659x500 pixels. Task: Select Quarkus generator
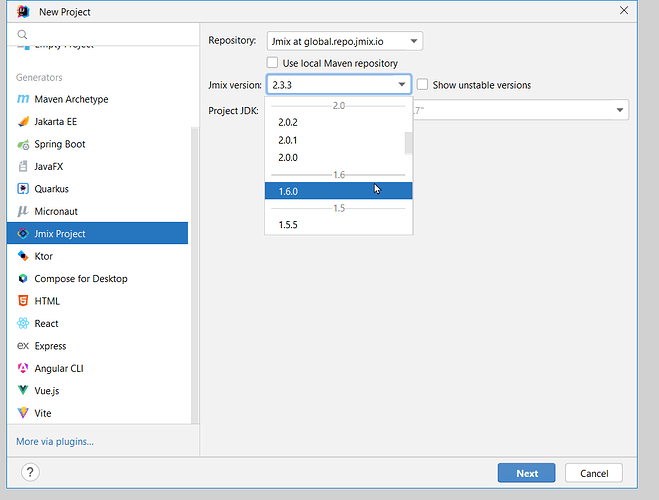[x=98, y=189]
